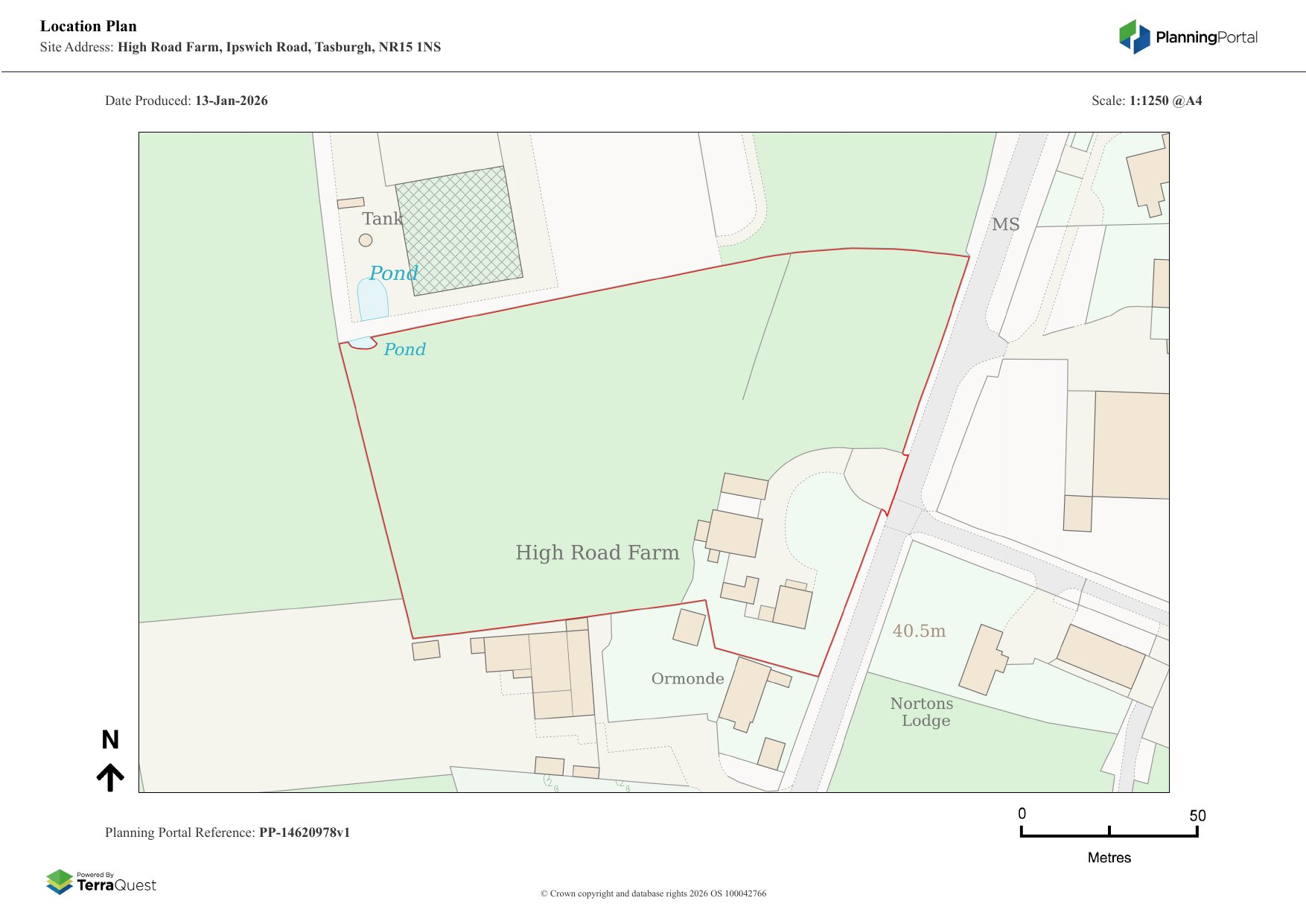This screenshot has height=924, width=1306.
Task: Click the Scale 1:1250 @A4 text
Action: click(x=1146, y=101)
